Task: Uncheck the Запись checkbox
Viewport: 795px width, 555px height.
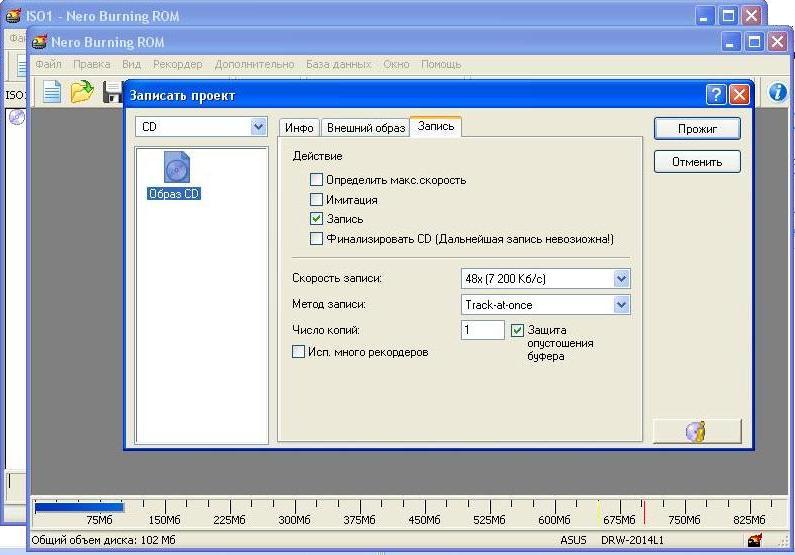Action: 316,218
